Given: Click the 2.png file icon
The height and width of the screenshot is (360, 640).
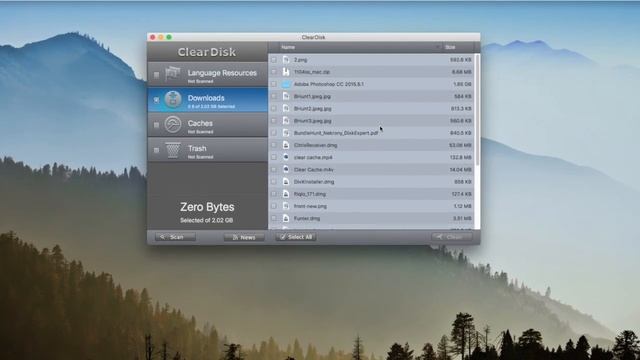Looking at the screenshot, I should [286, 60].
